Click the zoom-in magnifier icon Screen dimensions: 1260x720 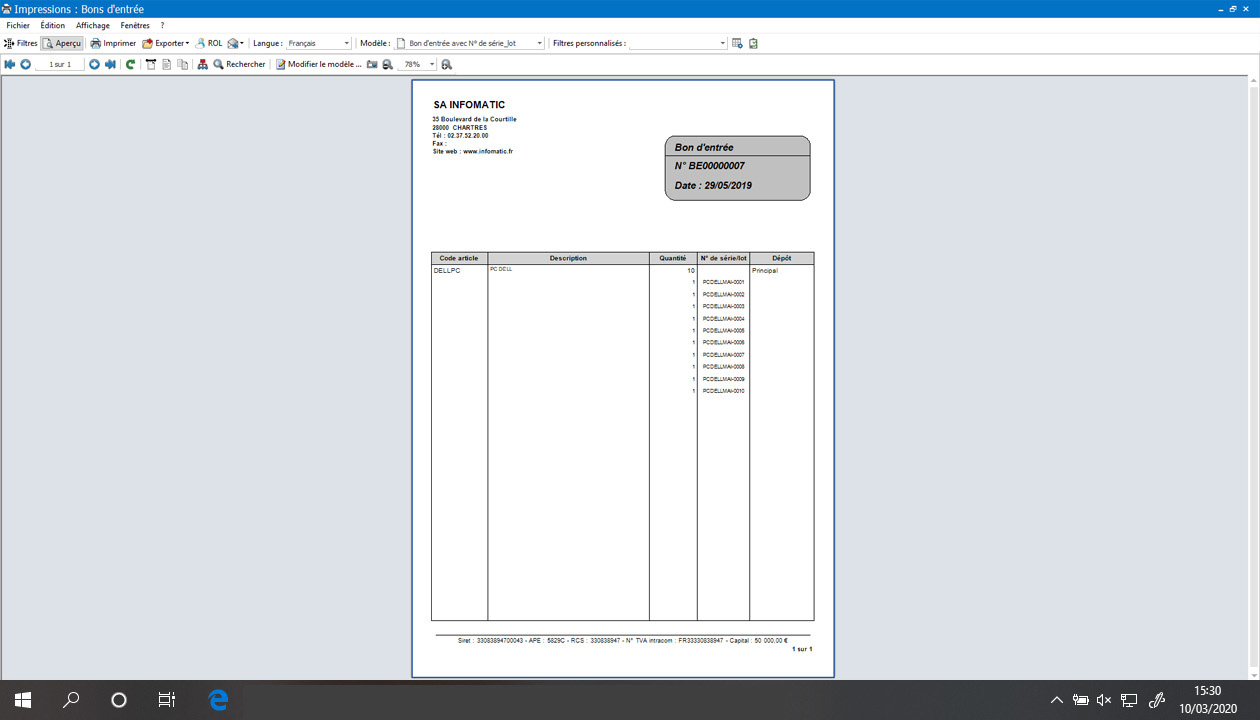pyautogui.click(x=446, y=64)
